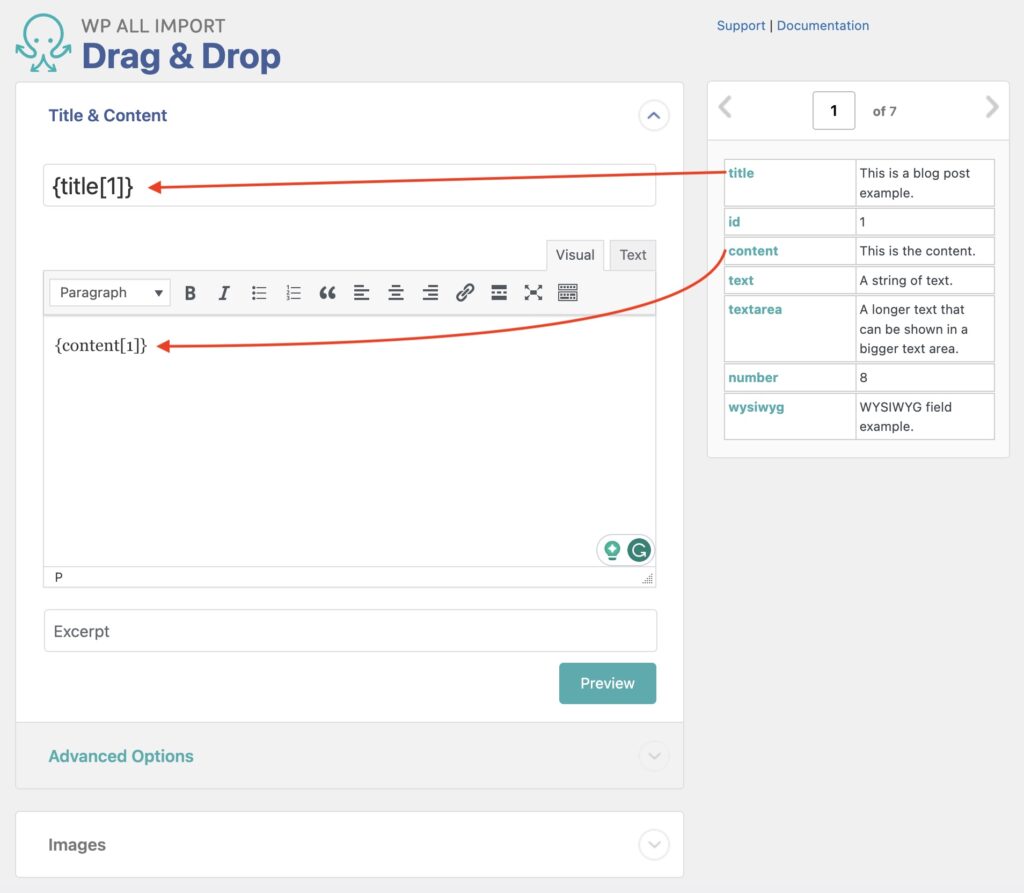This screenshot has width=1024, height=893.
Task: Collapse the Title & Content section
Action: click(653, 116)
